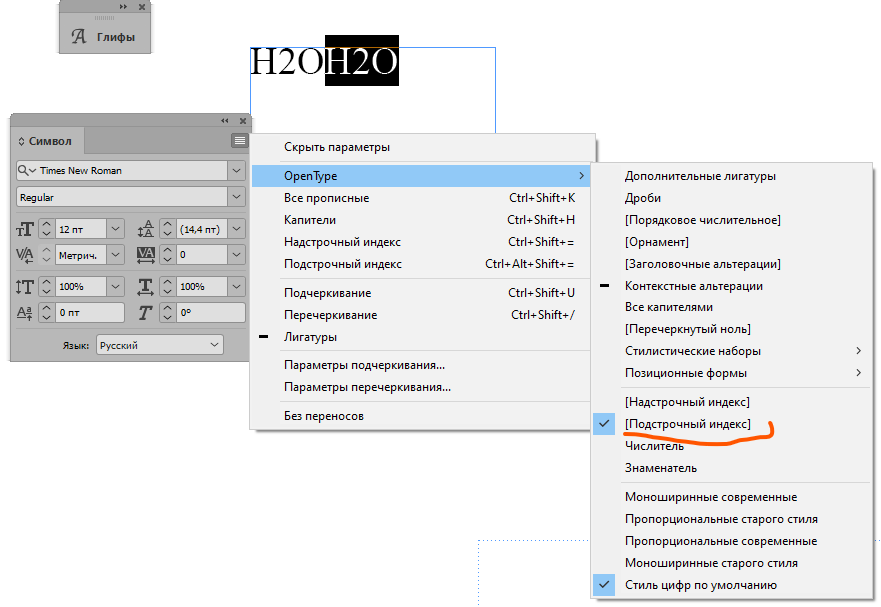The width and height of the screenshot is (881, 607).
Task: Click the skew italic T icon
Action: [146, 313]
